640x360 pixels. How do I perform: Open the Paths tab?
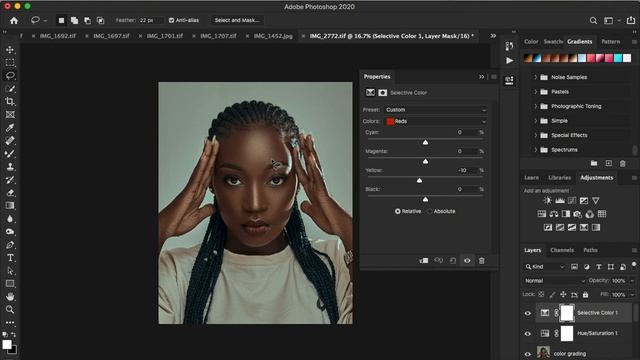click(x=590, y=250)
